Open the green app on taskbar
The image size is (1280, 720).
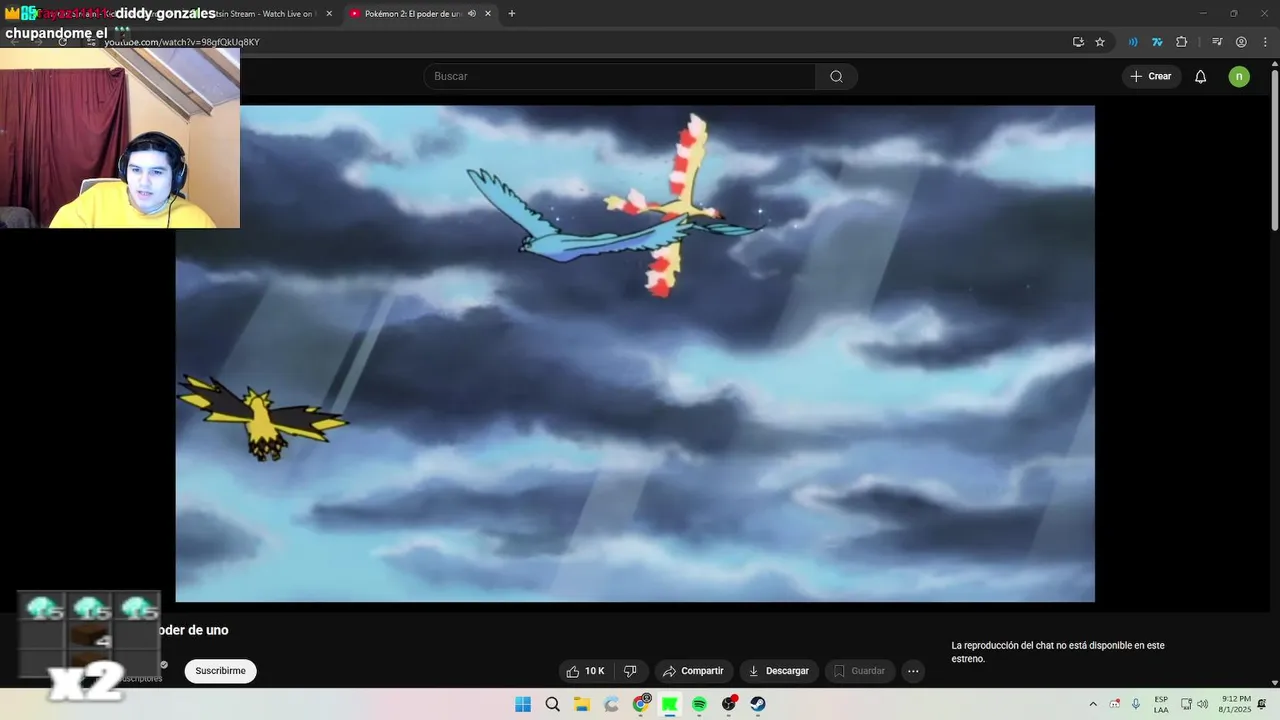[x=670, y=704]
